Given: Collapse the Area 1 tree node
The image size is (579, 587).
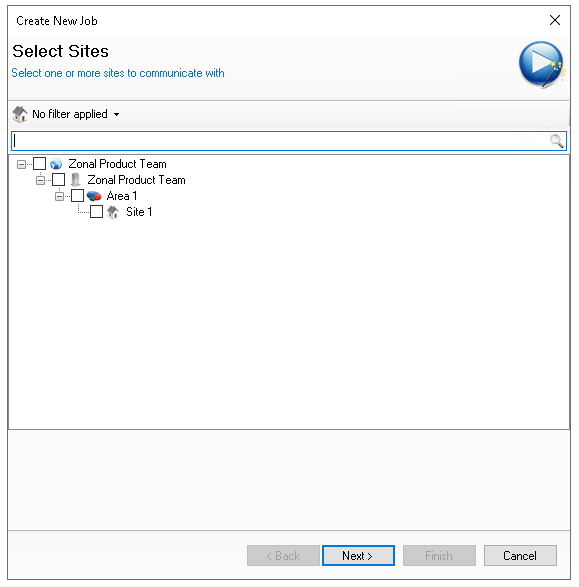Looking at the screenshot, I should [60, 196].
